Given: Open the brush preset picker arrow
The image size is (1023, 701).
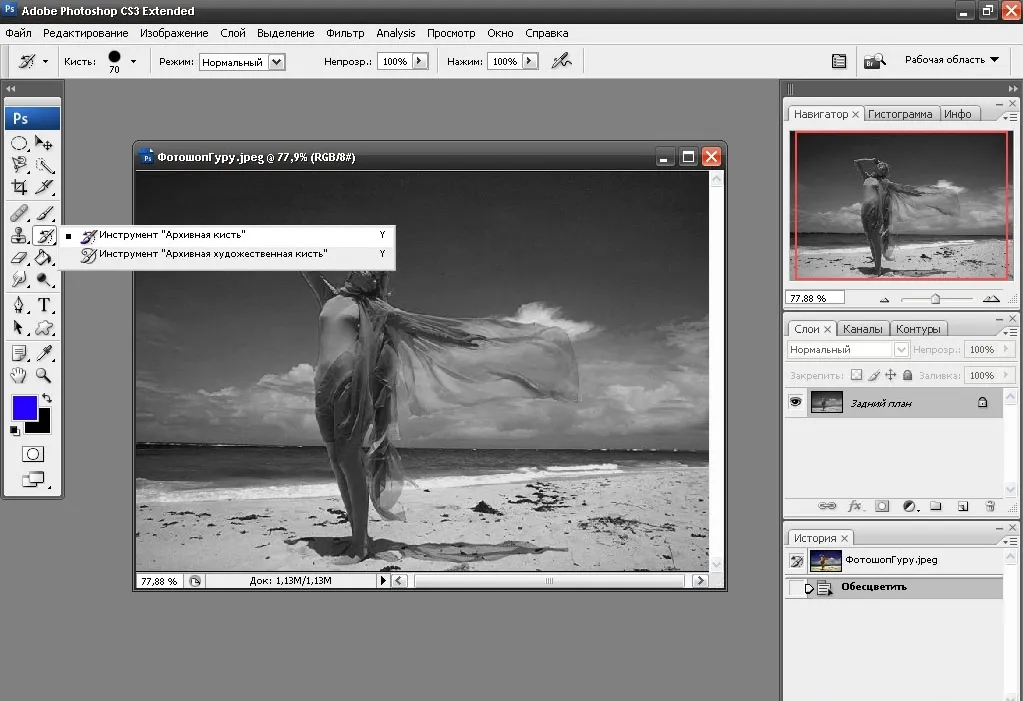Looking at the screenshot, I should click(x=133, y=61).
